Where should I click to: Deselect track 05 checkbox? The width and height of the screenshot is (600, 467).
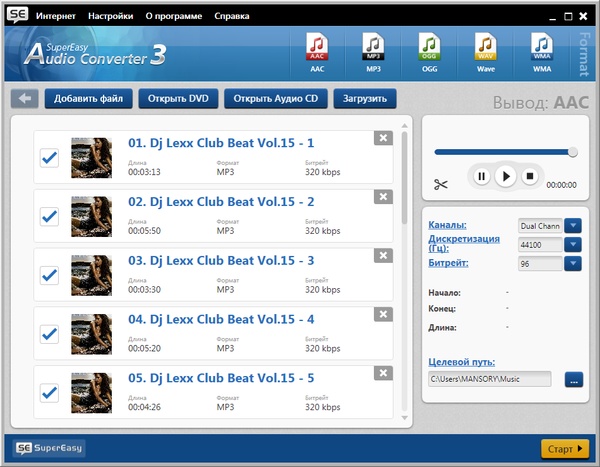click(49, 392)
